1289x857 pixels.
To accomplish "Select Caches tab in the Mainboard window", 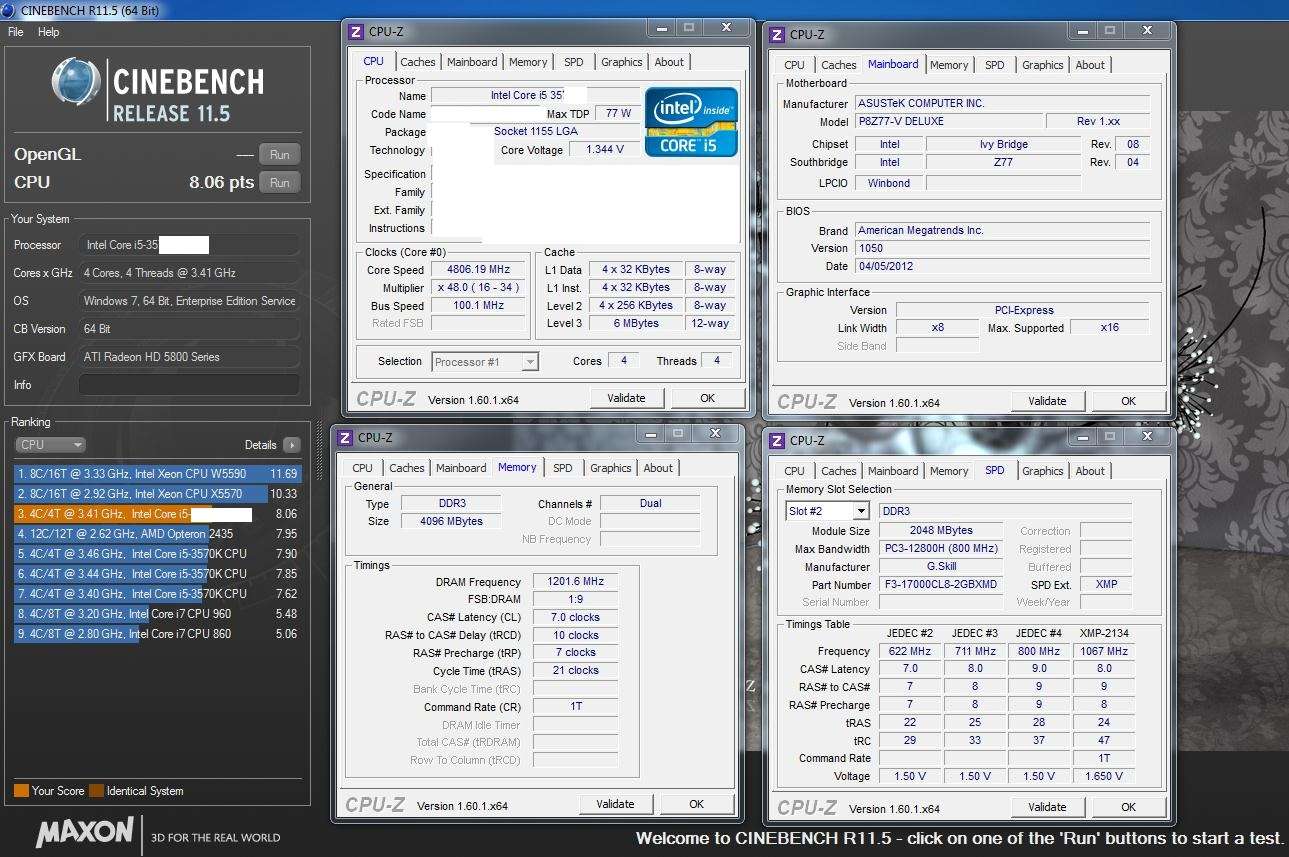I will [839, 65].
